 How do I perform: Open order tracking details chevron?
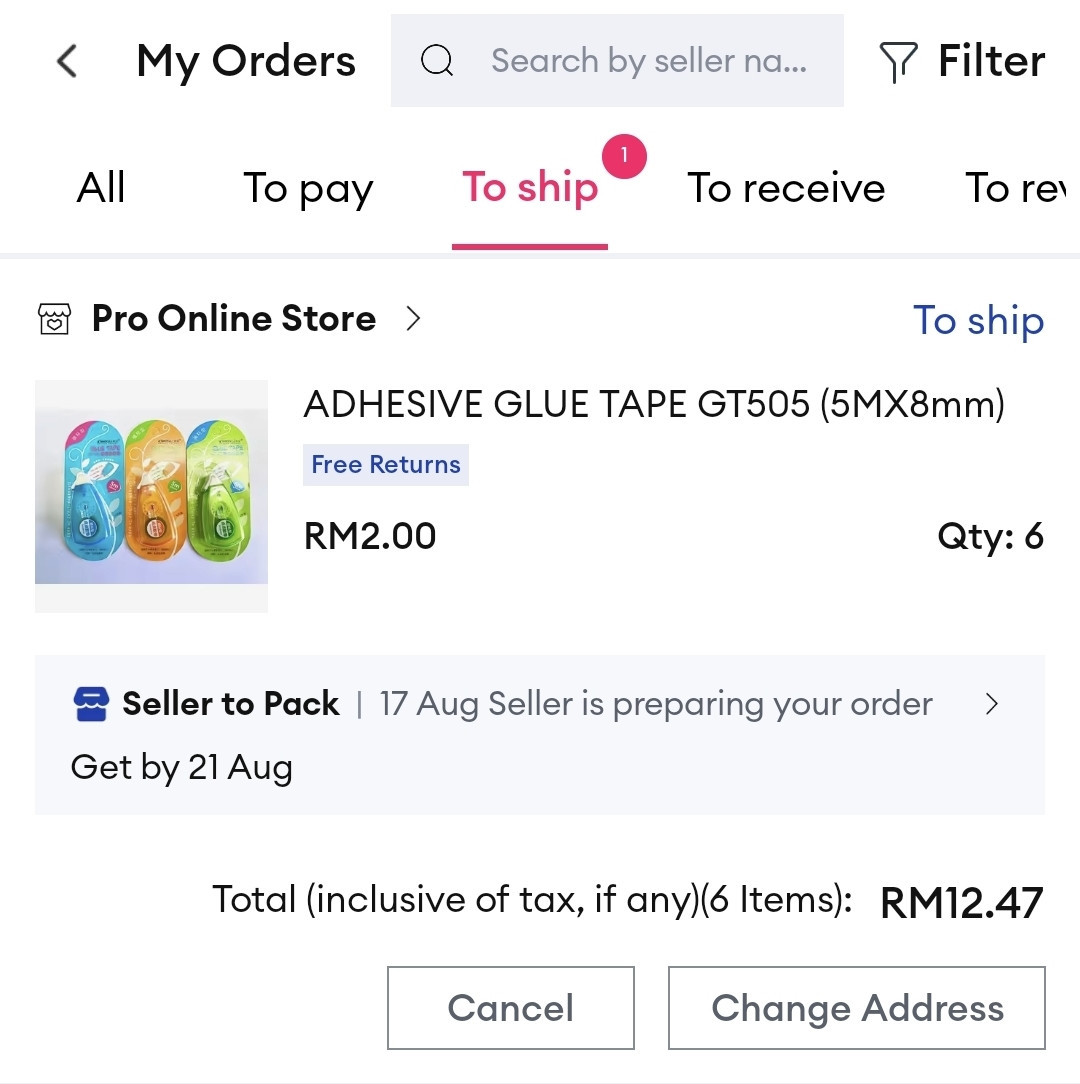(991, 704)
